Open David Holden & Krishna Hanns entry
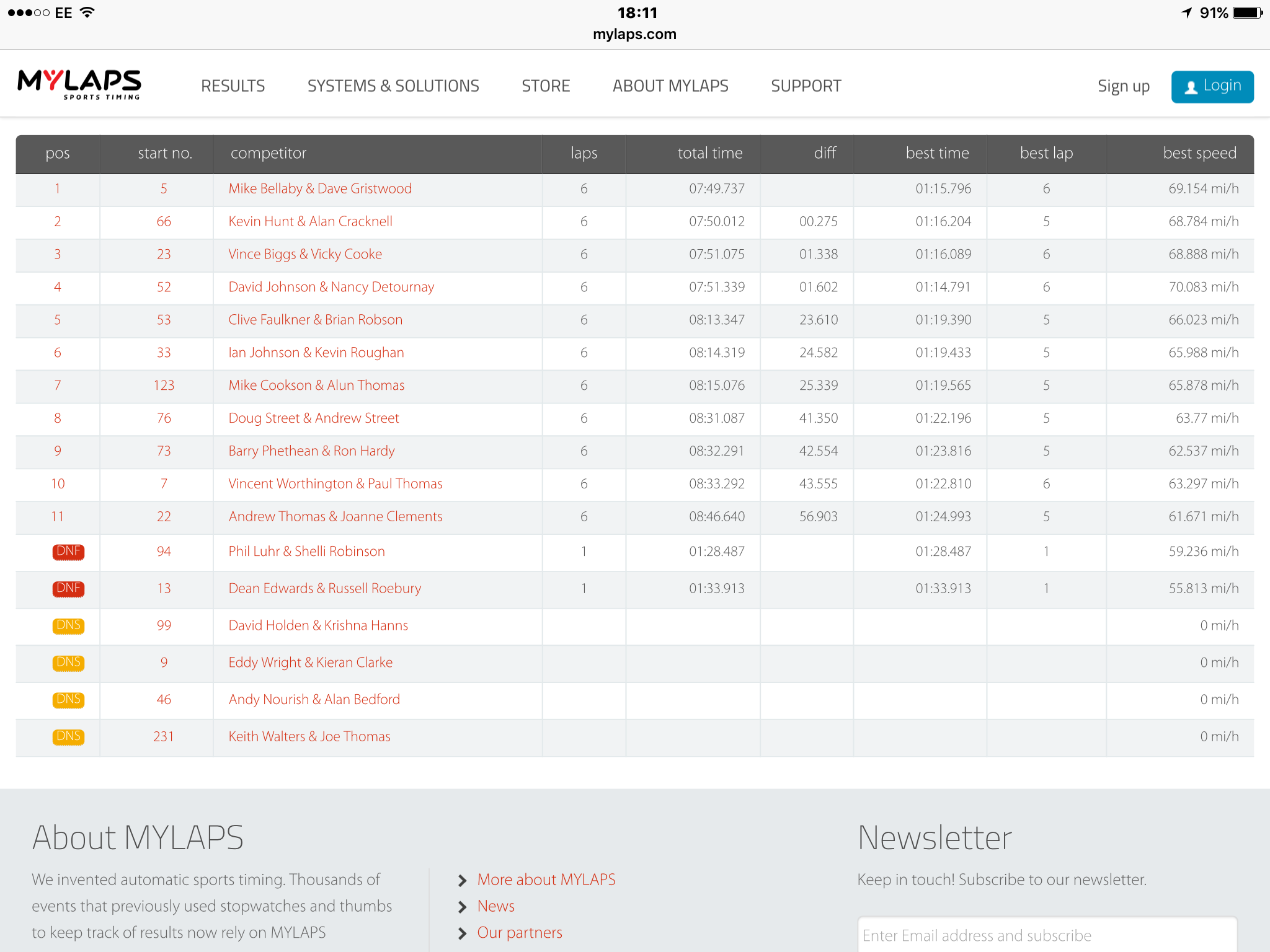Viewport: 1270px width, 952px height. 318,625
